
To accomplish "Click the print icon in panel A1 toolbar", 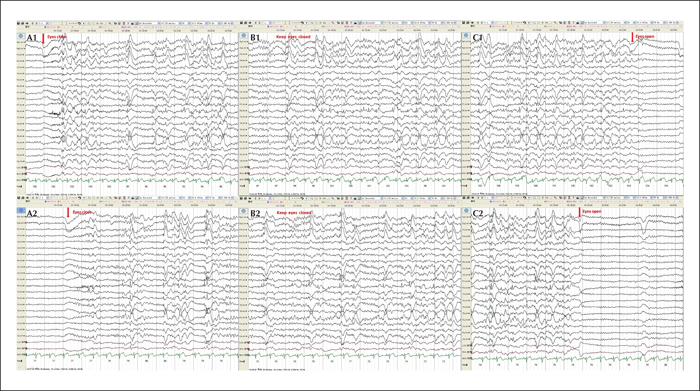I will click(x=22, y=23).
